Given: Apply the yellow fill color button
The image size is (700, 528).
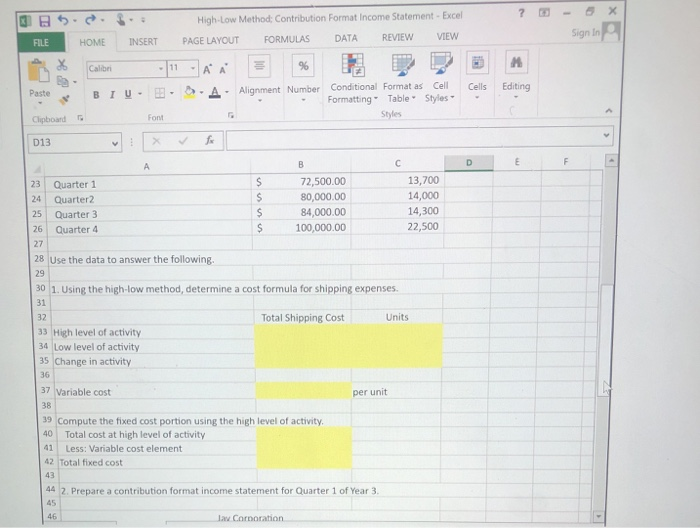Looking at the screenshot, I should 190,93.
